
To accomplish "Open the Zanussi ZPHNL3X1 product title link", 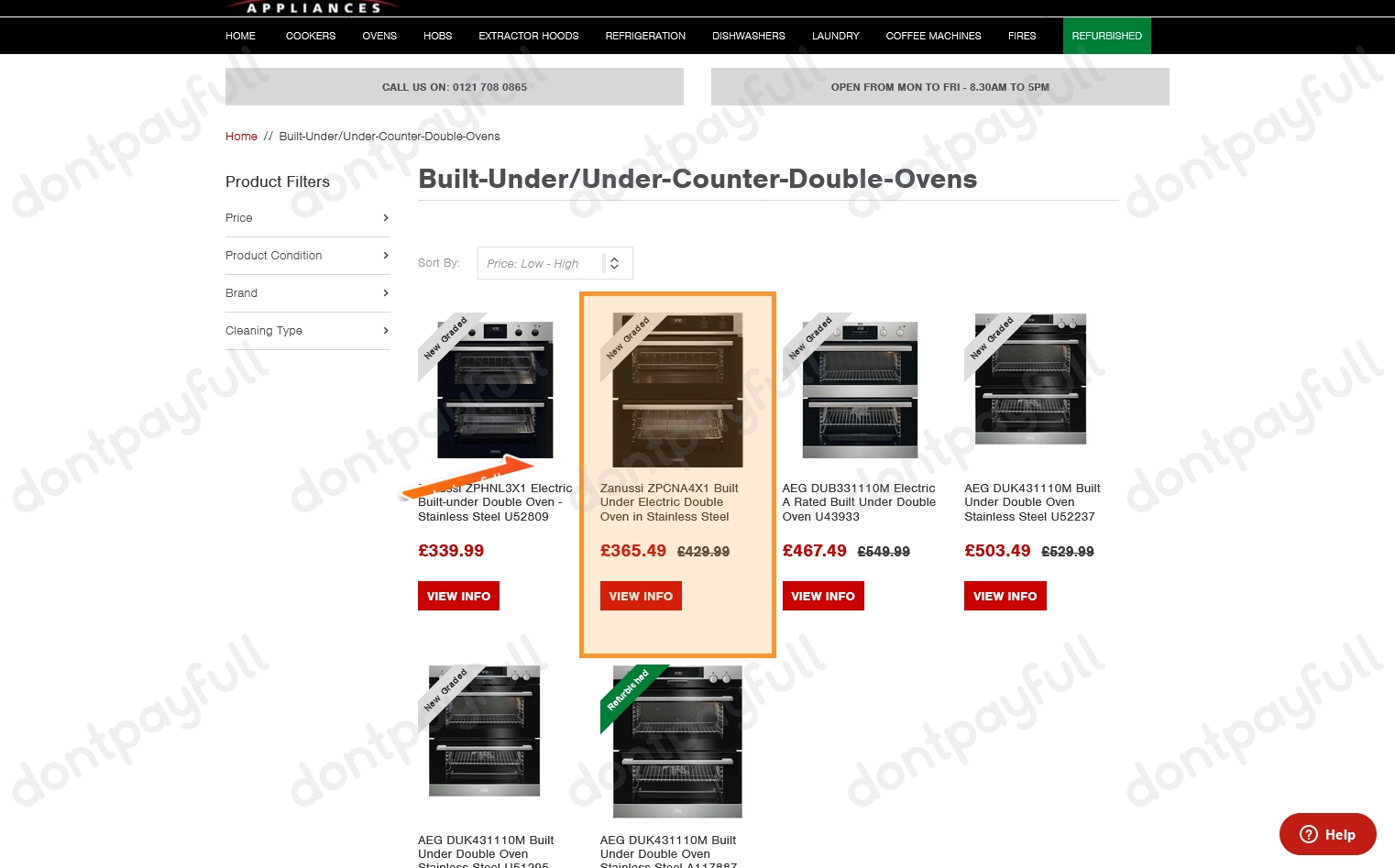I will click(x=493, y=502).
